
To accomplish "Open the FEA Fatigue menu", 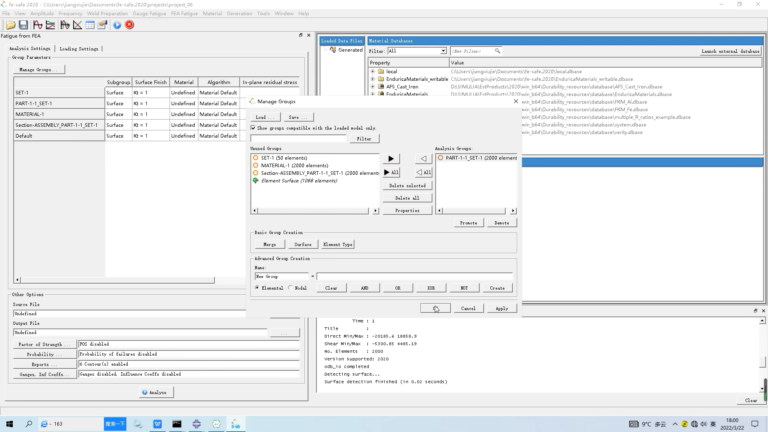I will coord(184,13).
